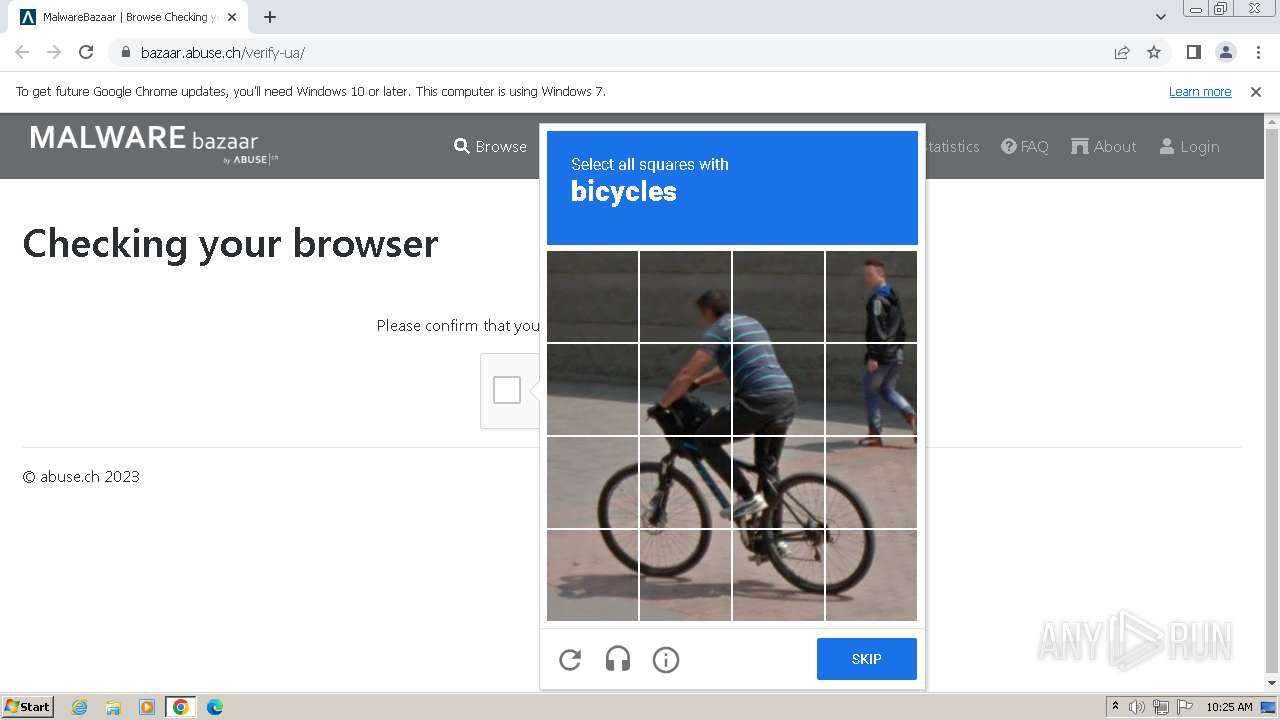Select tile with walking pedestrian's head

click(871, 296)
